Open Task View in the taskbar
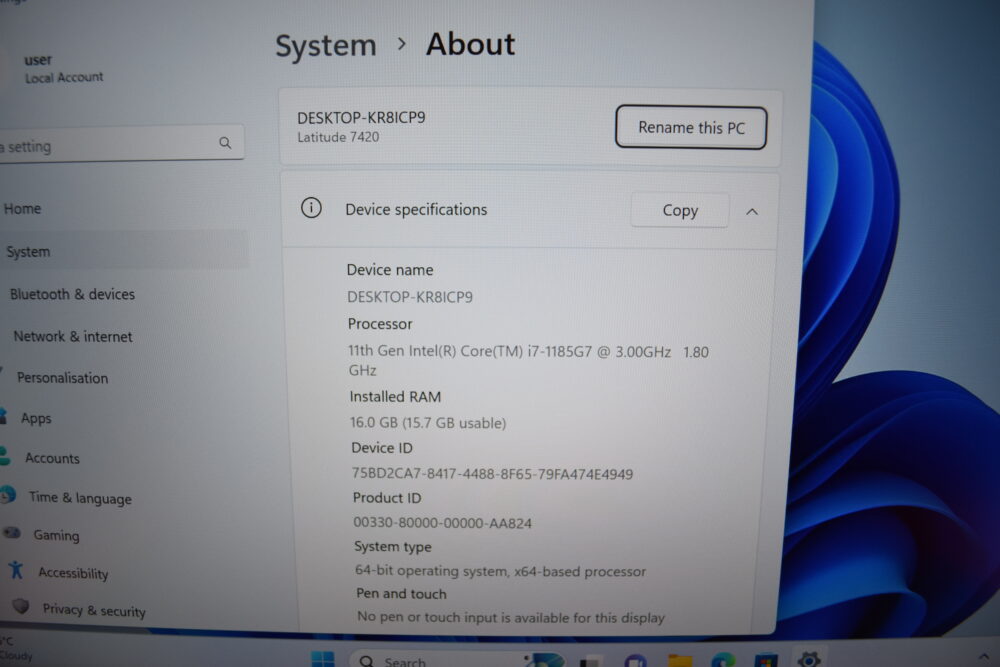1000x667 pixels. [x=590, y=661]
